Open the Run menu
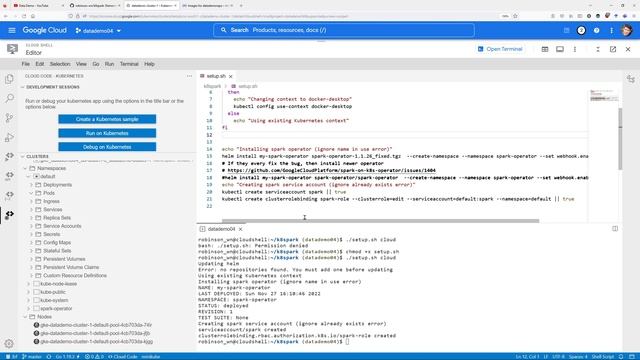Screen dimensions: 640x360 coord(109,64)
